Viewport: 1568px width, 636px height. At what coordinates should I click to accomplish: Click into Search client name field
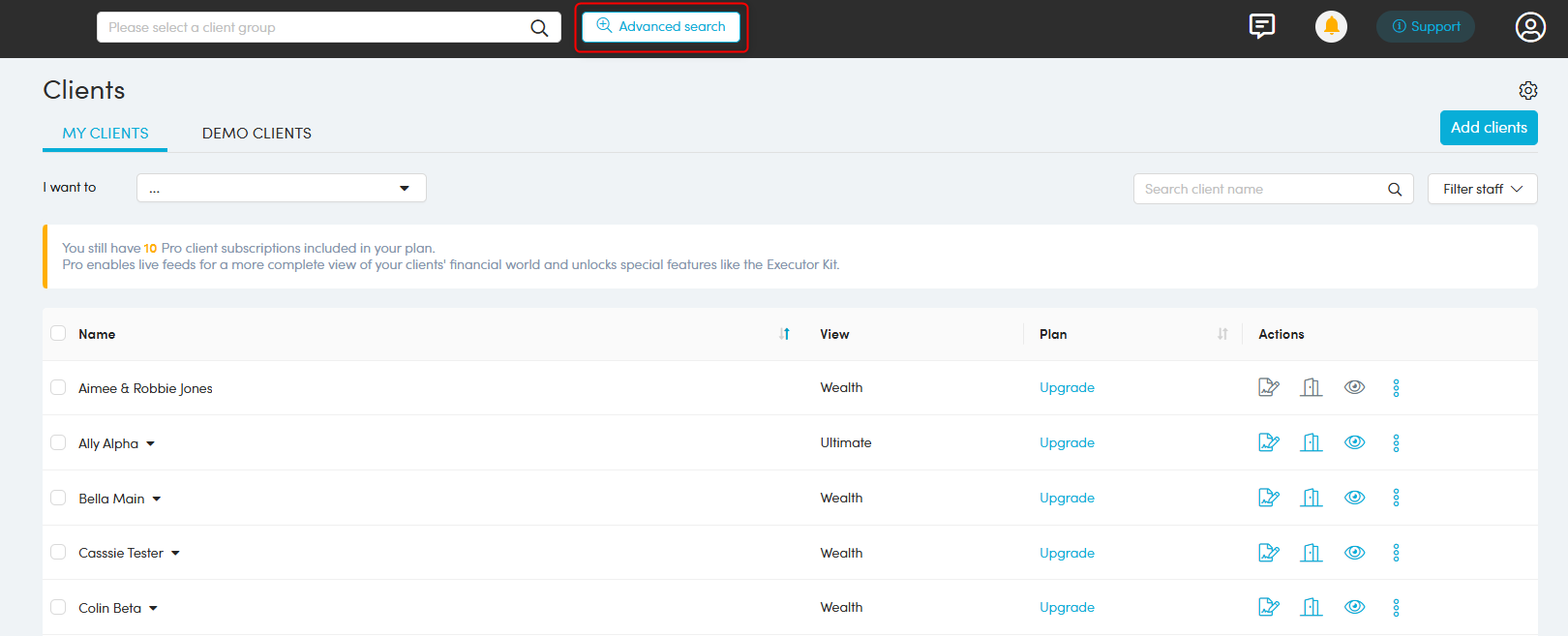click(x=1258, y=189)
